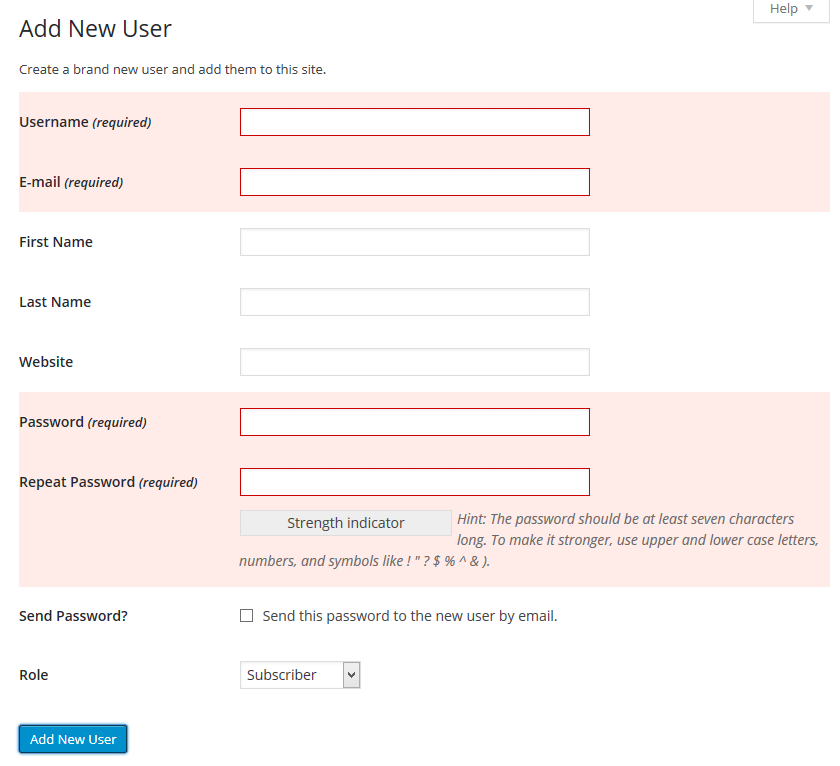Click the First Name label
The image size is (840, 766).
tap(56, 242)
